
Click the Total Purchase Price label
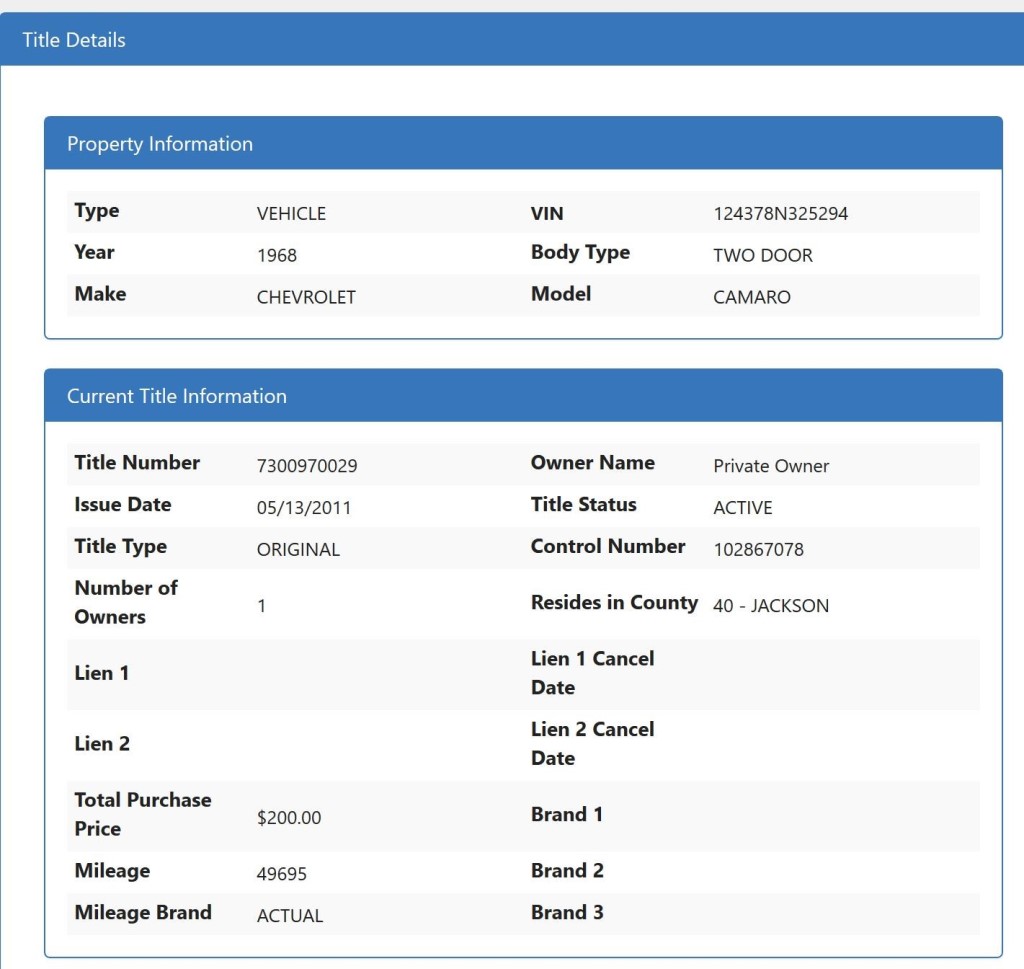pyautogui.click(x=143, y=814)
